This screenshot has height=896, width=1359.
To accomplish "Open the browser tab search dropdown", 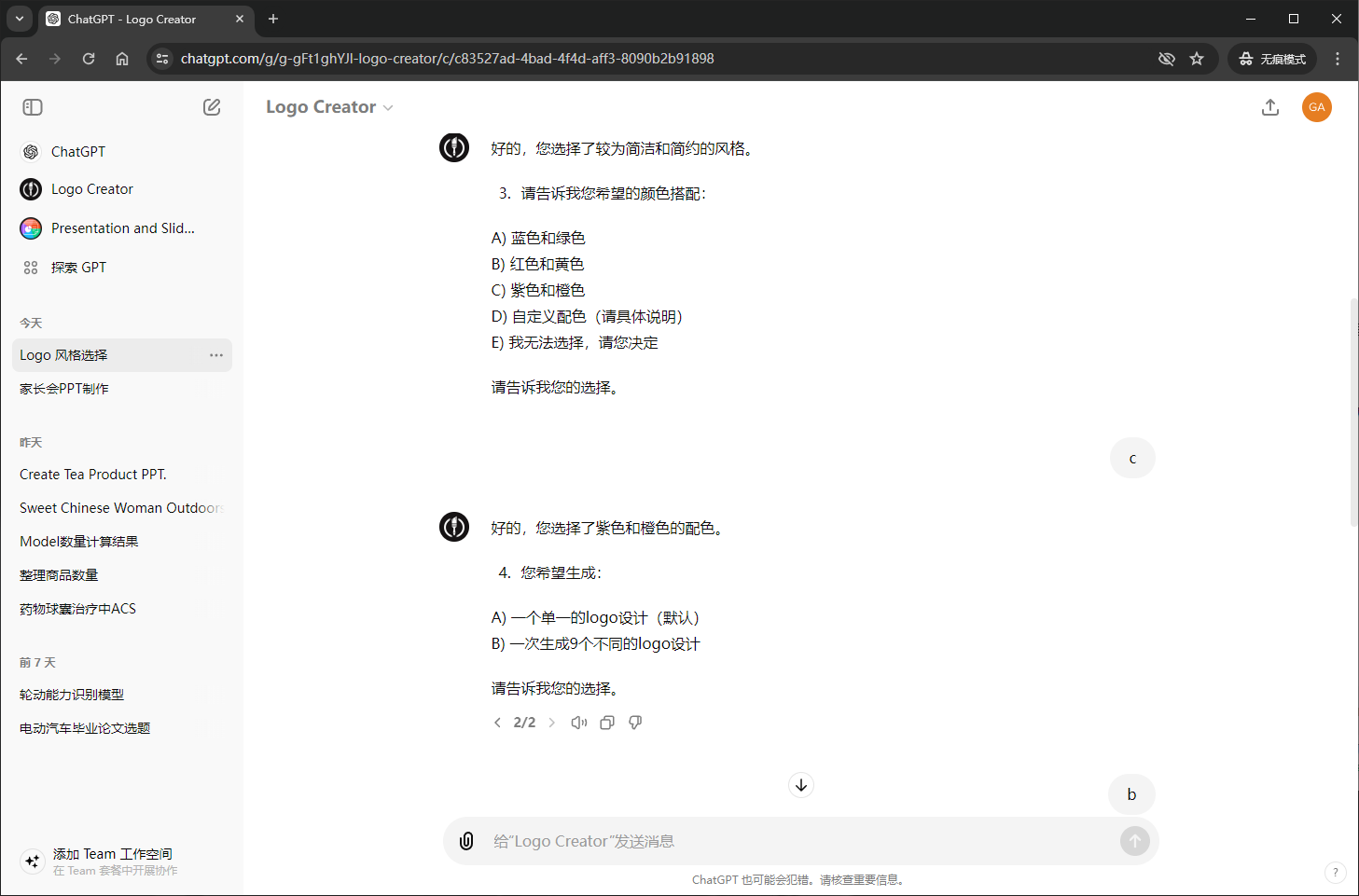I will pos(19,19).
